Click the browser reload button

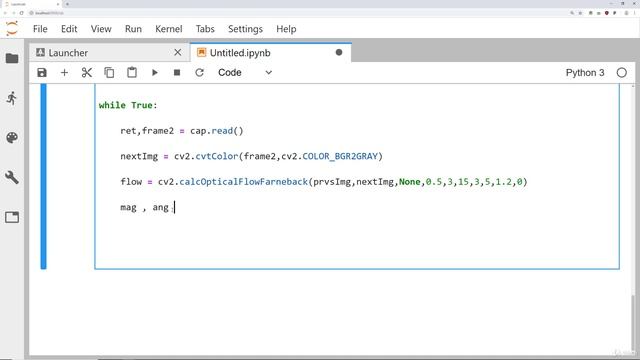pos(22,13)
